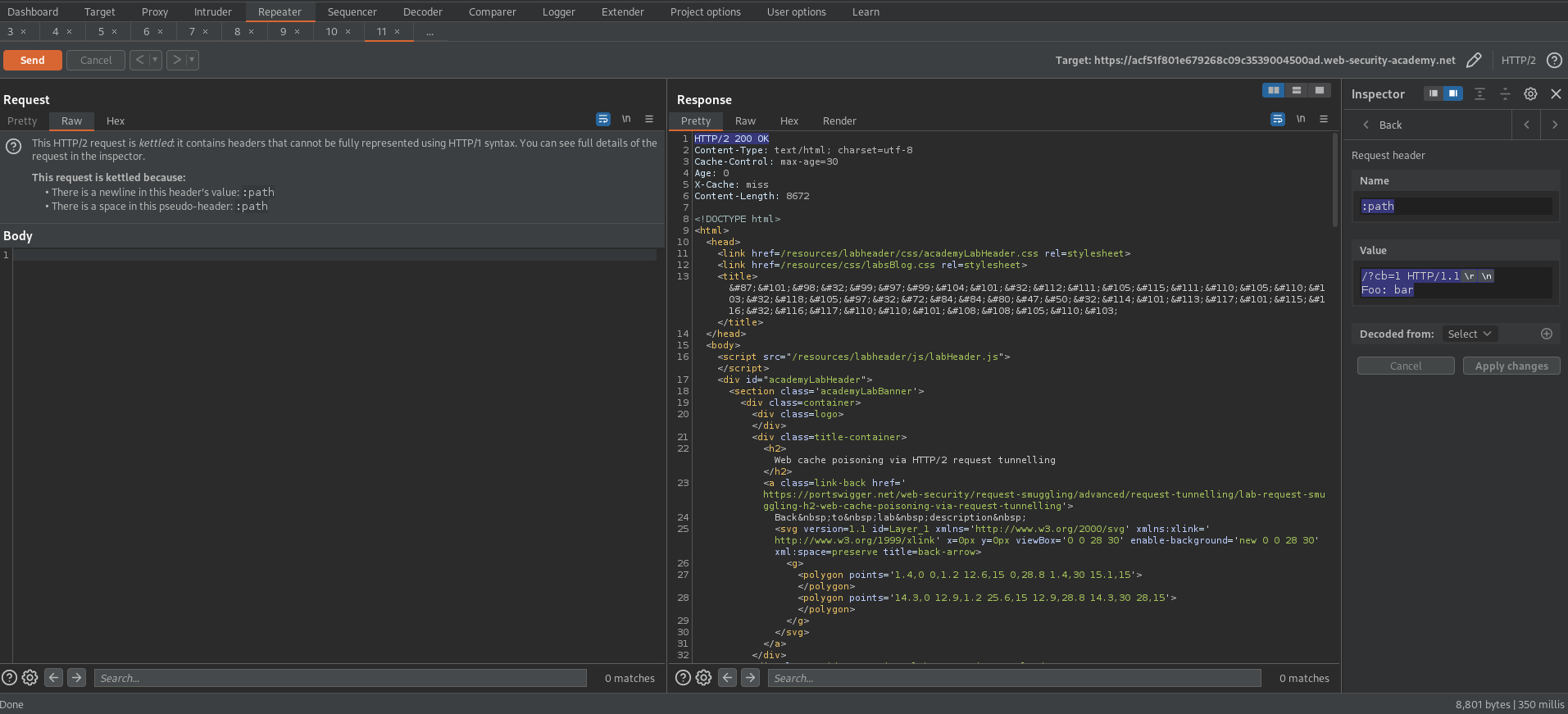Open Request search settings gear
The image size is (1568, 714).
[30, 678]
